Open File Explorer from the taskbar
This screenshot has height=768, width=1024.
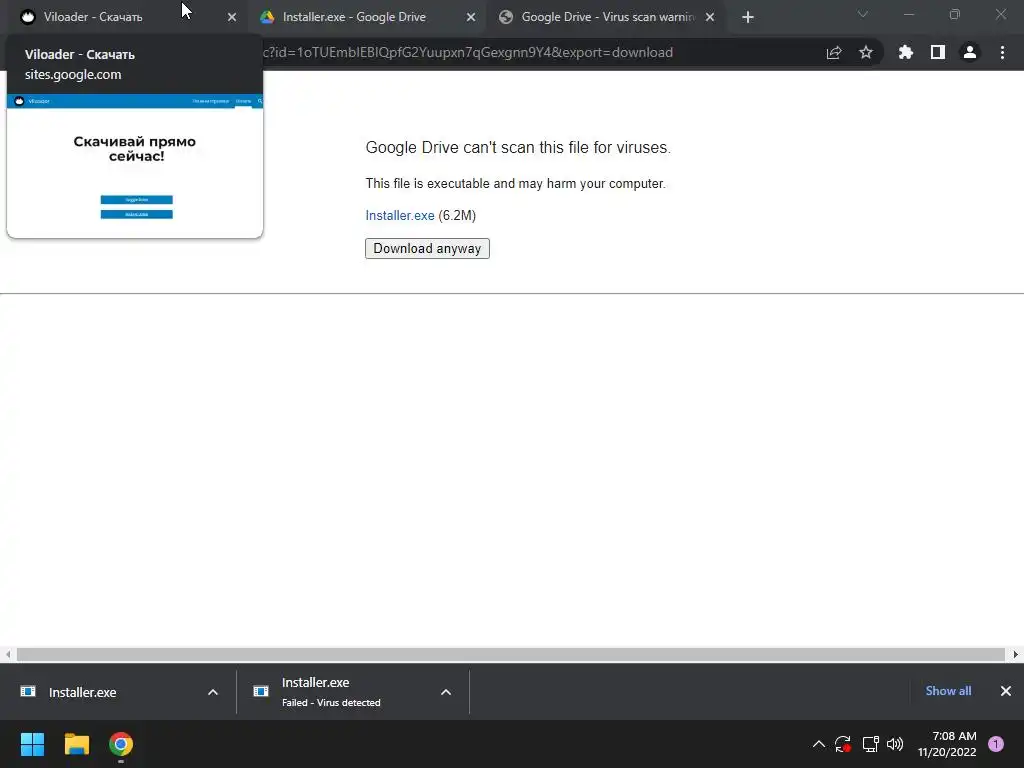point(76,744)
